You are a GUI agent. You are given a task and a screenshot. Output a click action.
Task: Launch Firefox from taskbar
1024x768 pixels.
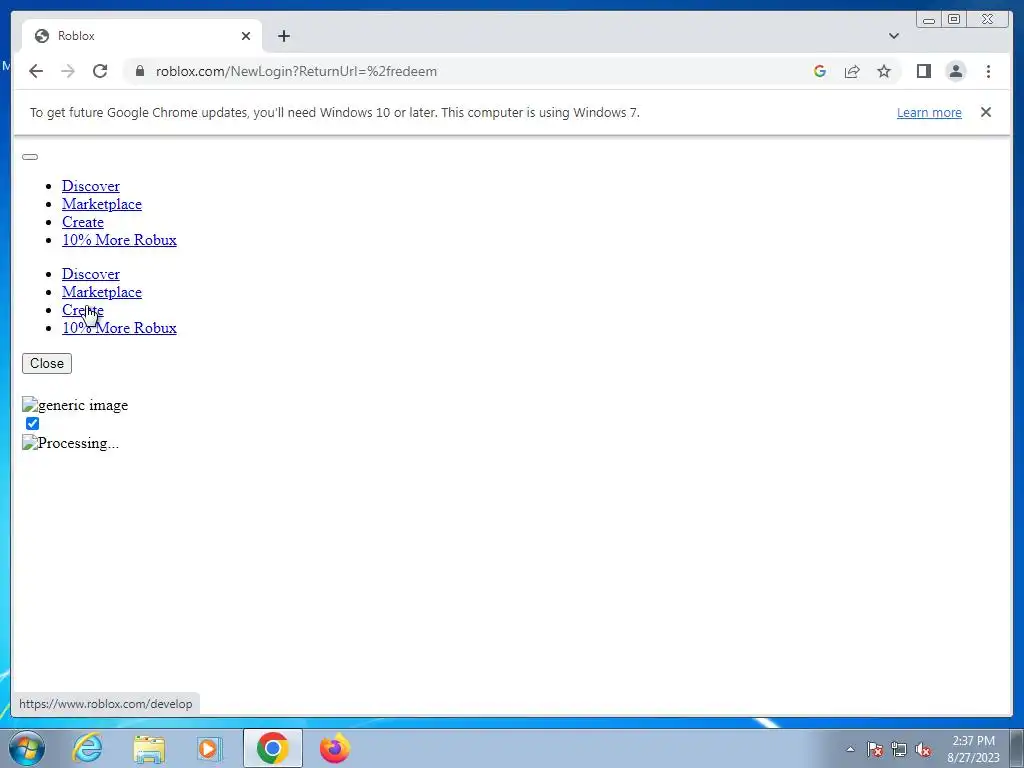[x=334, y=748]
